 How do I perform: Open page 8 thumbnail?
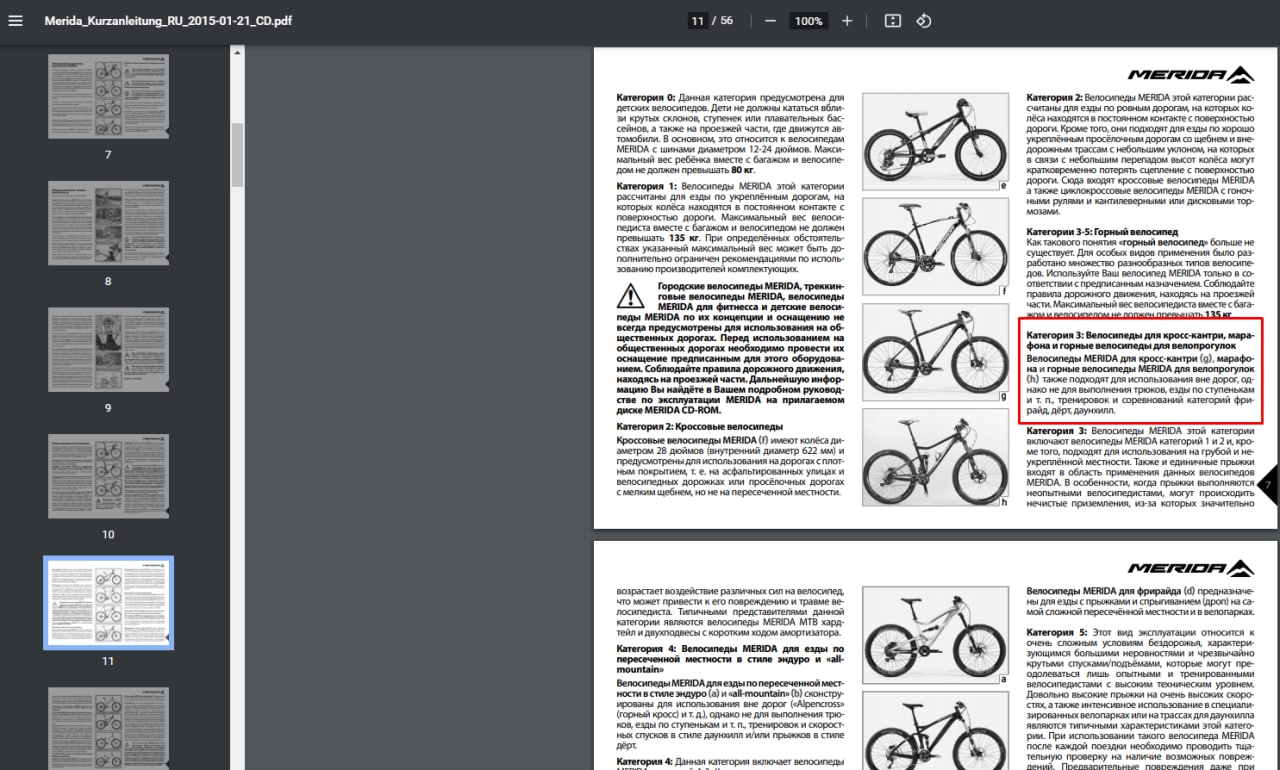[108, 223]
